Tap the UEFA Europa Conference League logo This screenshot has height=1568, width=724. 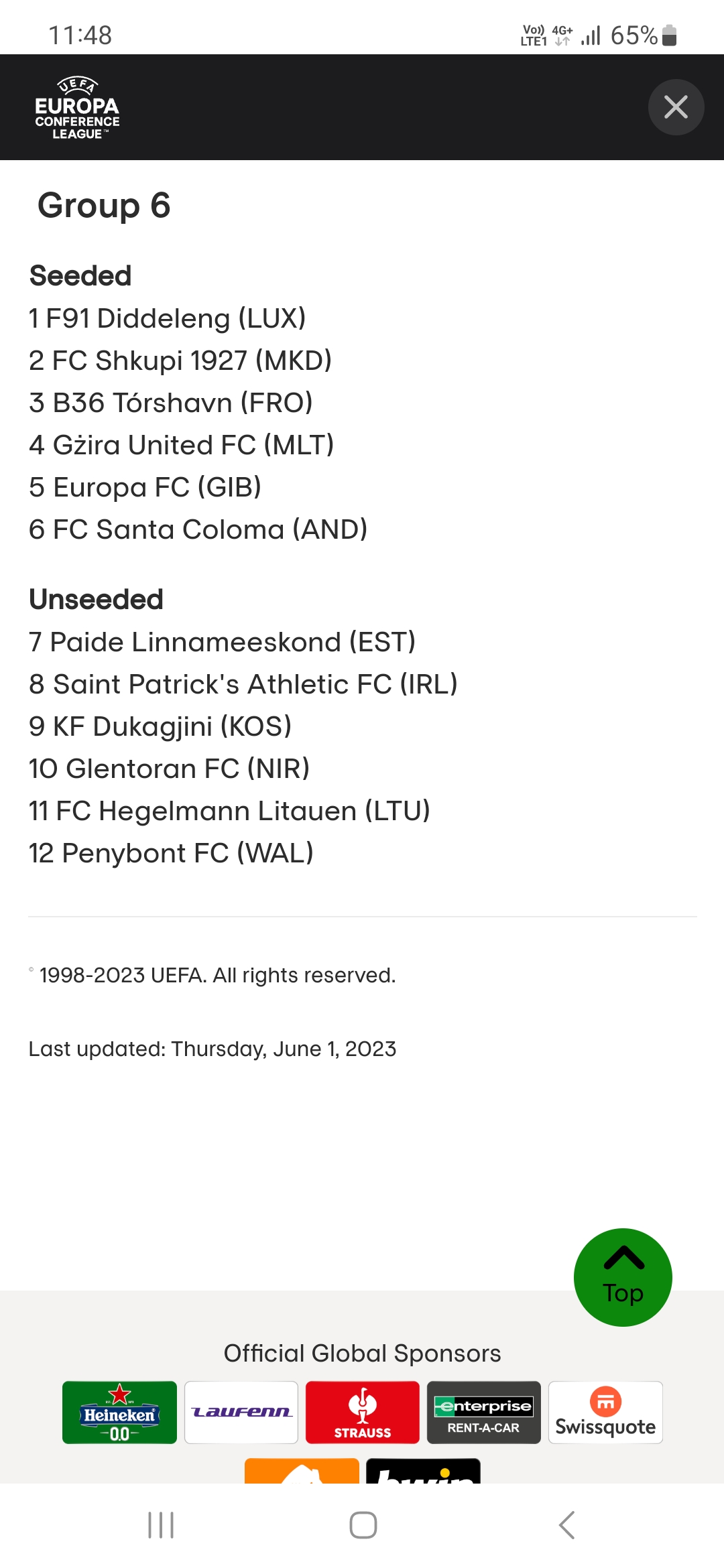[x=77, y=108]
